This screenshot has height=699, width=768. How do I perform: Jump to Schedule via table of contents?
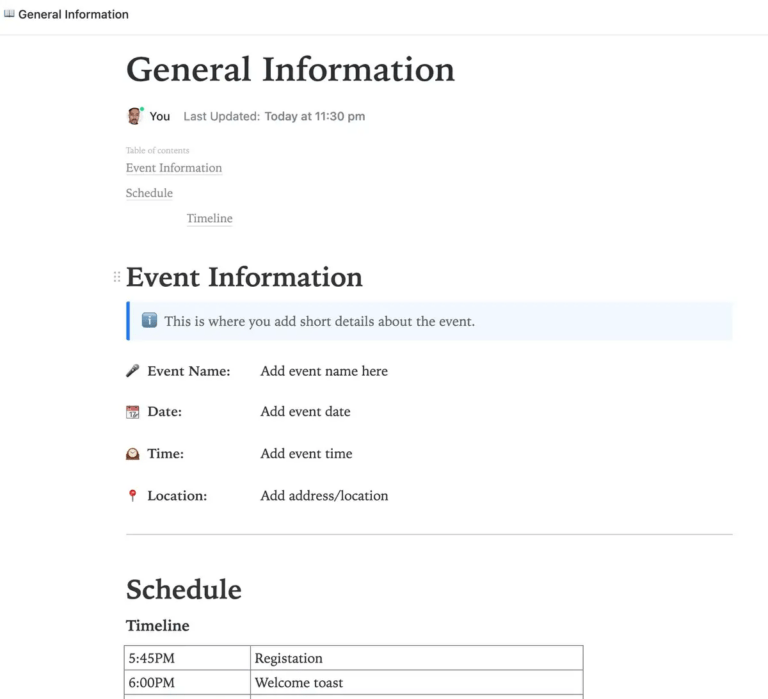(x=149, y=193)
